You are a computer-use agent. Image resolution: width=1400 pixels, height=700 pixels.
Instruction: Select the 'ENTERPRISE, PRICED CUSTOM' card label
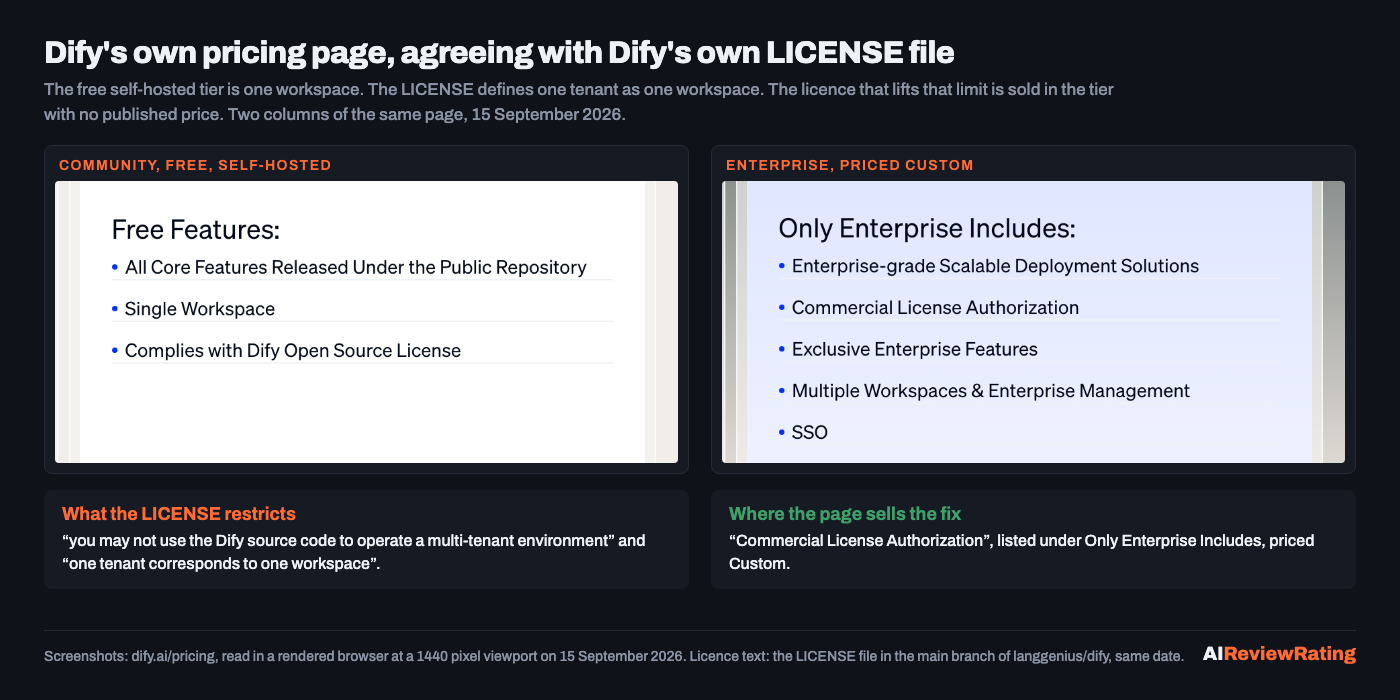849,165
